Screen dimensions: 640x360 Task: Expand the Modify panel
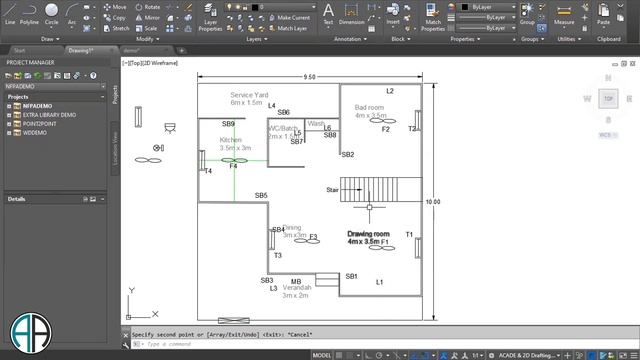[148, 39]
